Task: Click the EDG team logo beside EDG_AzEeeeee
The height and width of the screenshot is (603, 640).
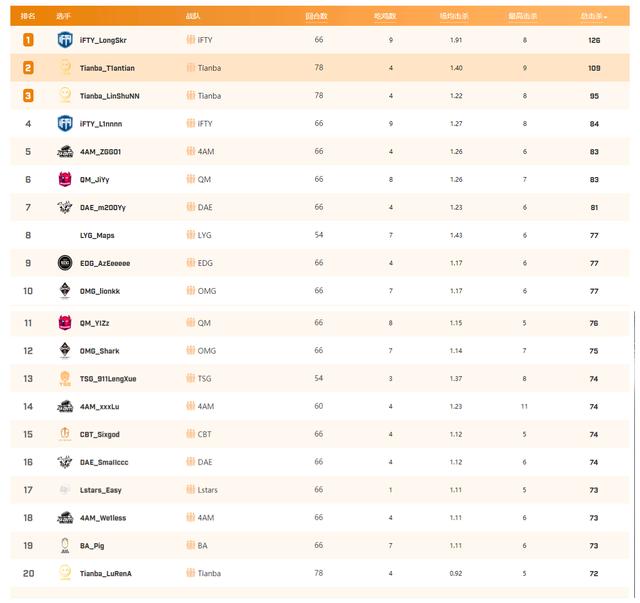Action: click(x=65, y=263)
